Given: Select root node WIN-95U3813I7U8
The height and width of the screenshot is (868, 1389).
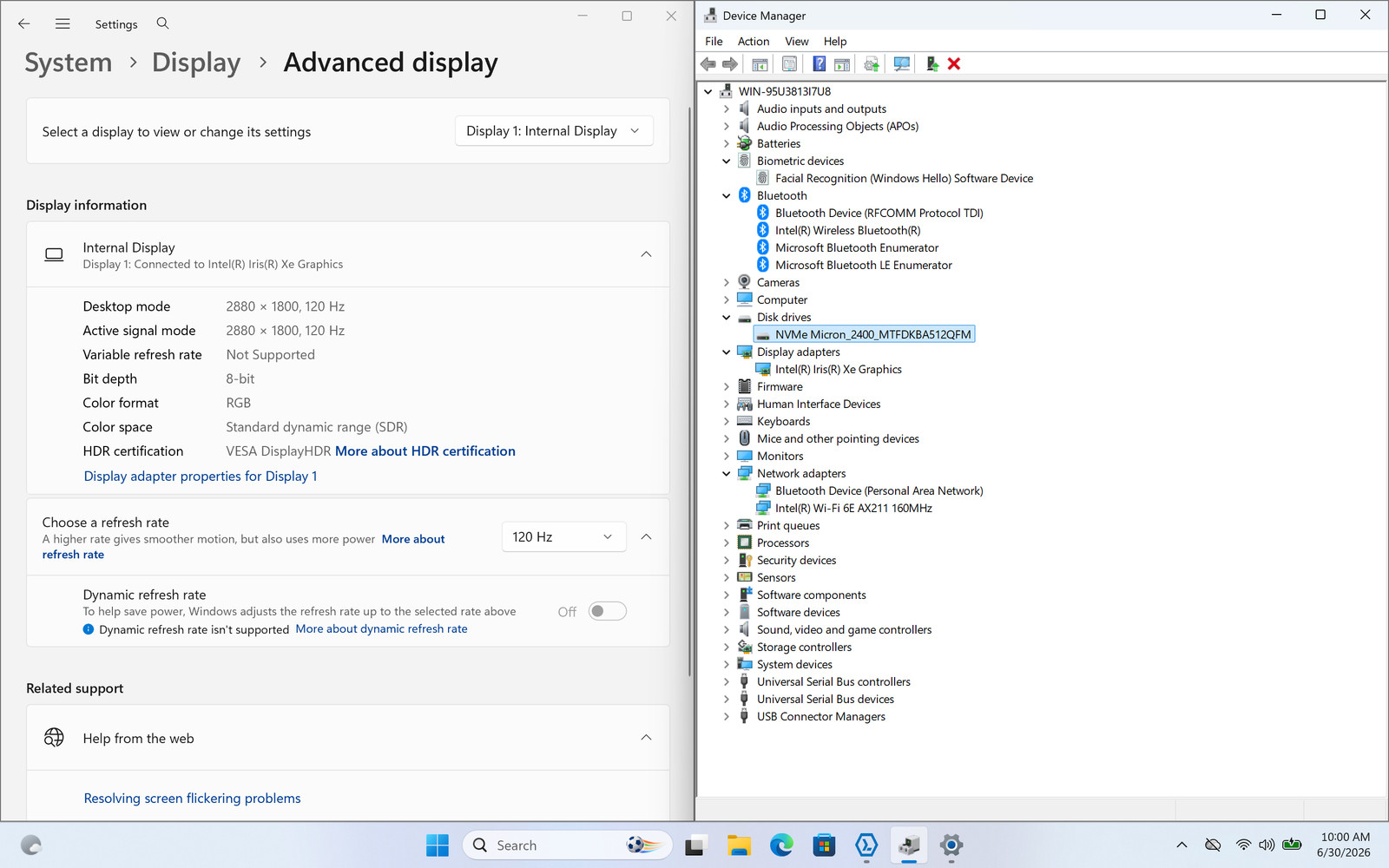Looking at the screenshot, I should click(784, 92).
